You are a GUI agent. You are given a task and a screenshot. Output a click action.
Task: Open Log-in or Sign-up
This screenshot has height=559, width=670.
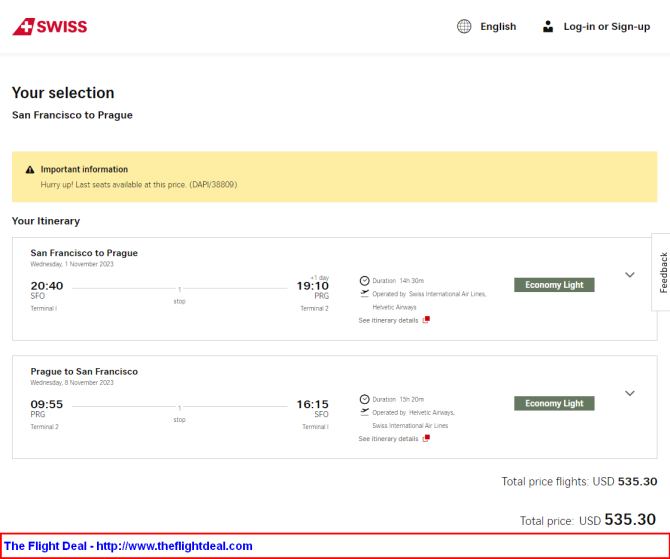coord(607,26)
